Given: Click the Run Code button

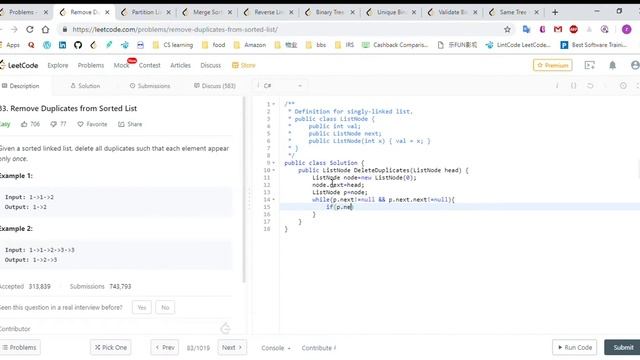Looking at the screenshot, I should [575, 347].
